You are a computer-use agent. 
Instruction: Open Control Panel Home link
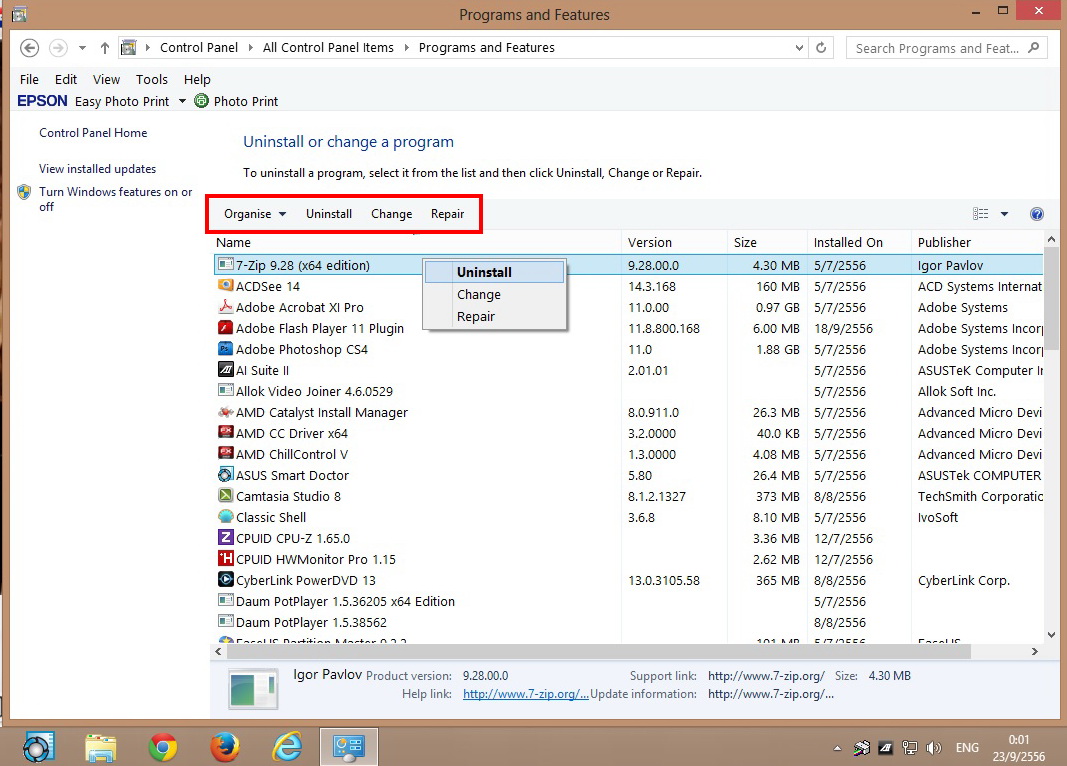(x=93, y=133)
